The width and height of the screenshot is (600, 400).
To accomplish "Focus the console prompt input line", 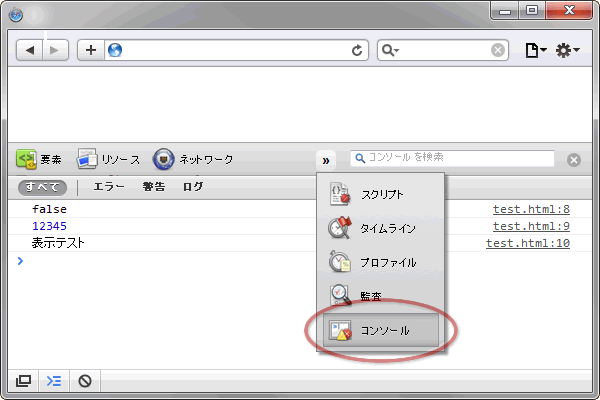I will 300,261.
